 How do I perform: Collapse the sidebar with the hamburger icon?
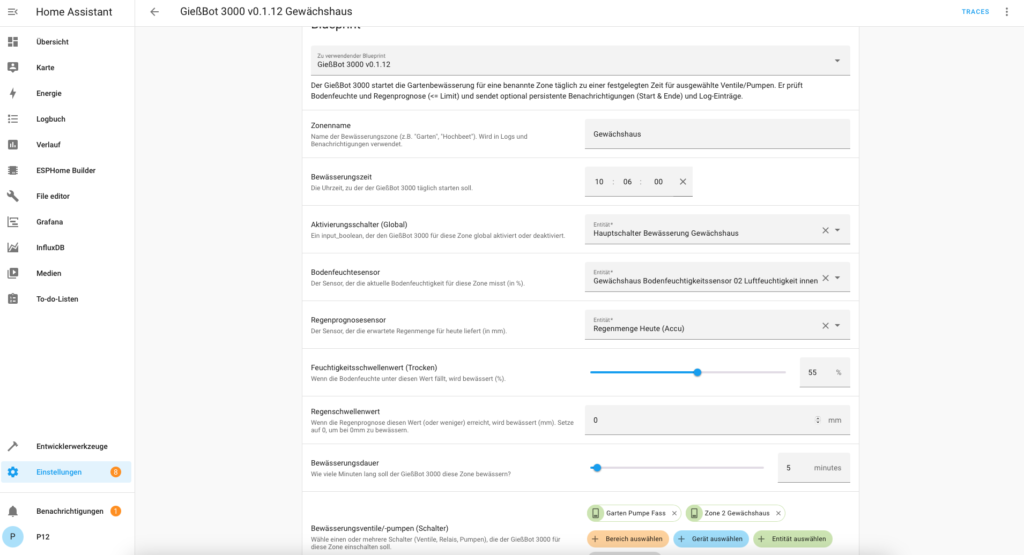pos(12,12)
